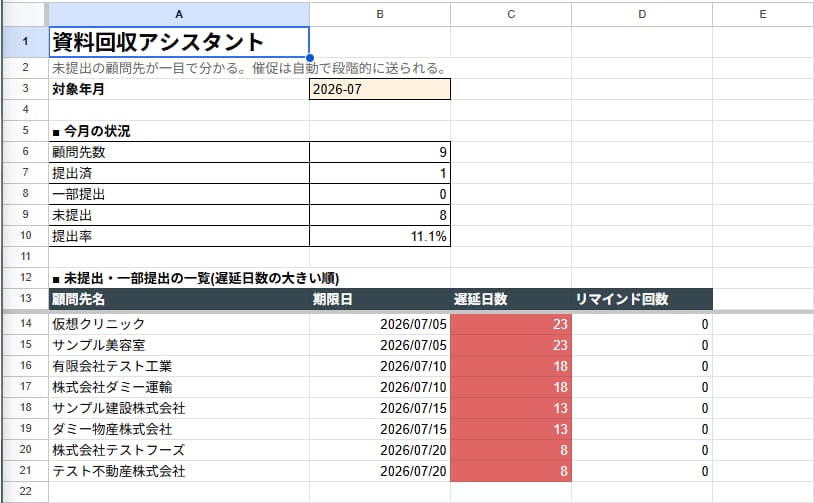Click the subtitle text in row 2

click(249, 68)
